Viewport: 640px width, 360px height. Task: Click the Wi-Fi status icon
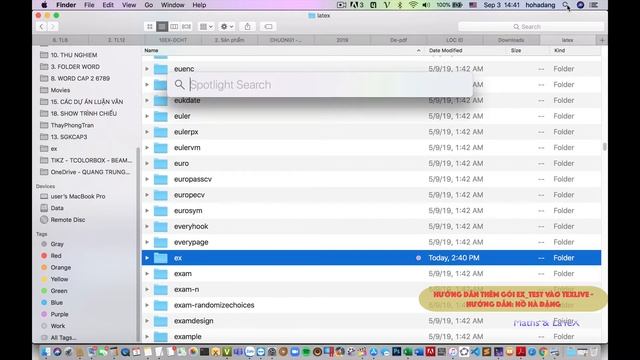point(413,5)
